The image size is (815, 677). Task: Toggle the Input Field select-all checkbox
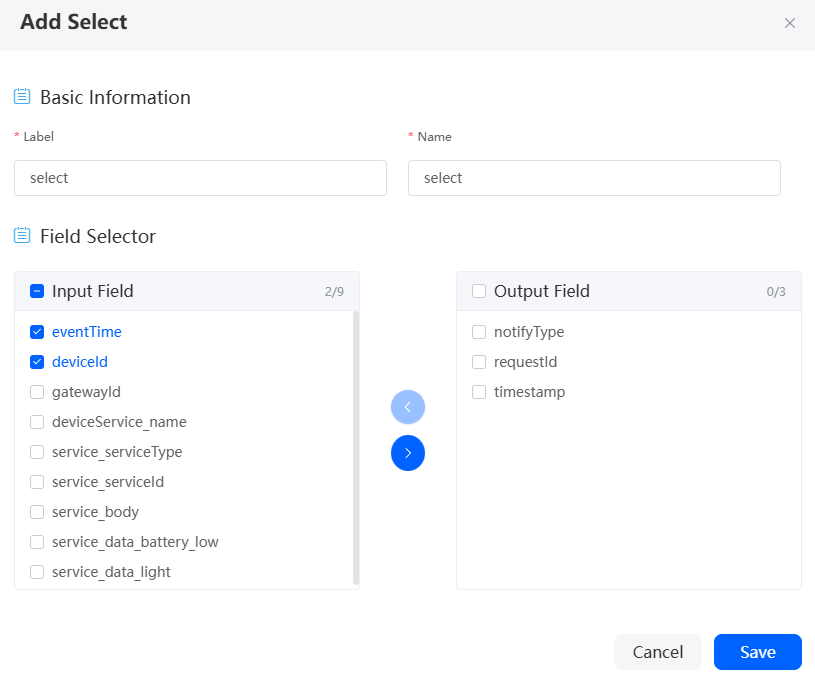point(37,291)
